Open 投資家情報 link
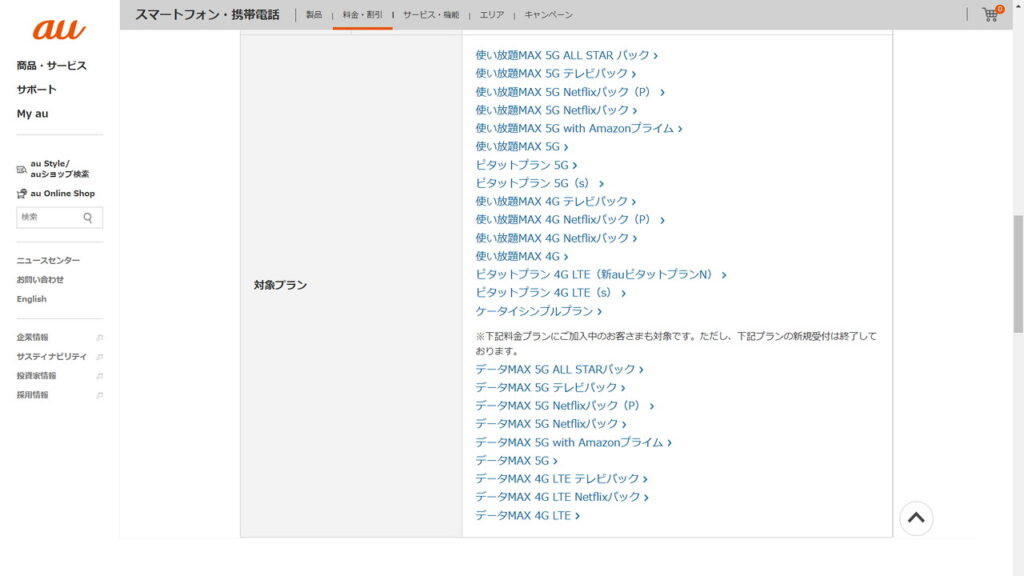This screenshot has height=576, width=1024. 37,376
